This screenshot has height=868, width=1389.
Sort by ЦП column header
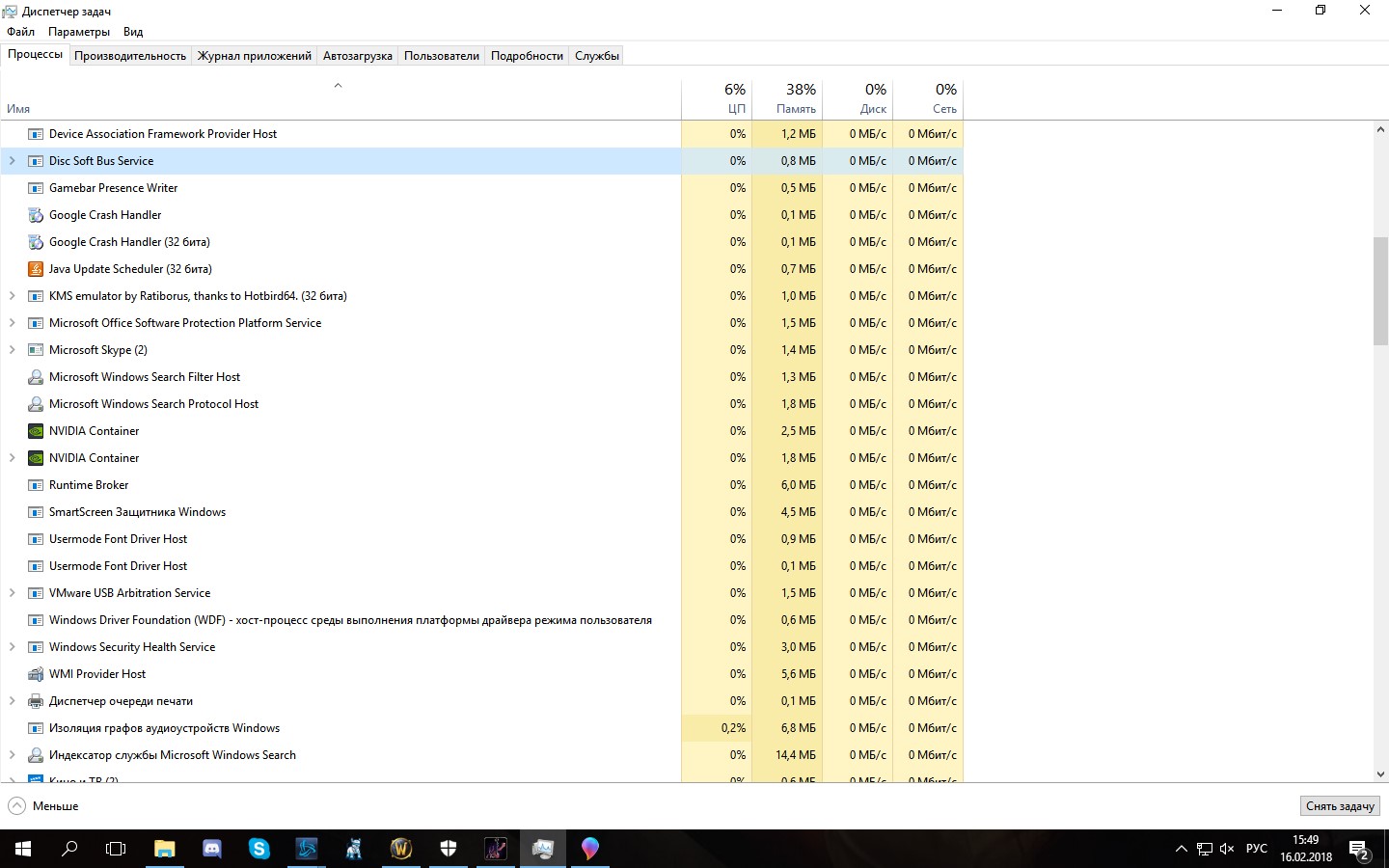[x=717, y=98]
